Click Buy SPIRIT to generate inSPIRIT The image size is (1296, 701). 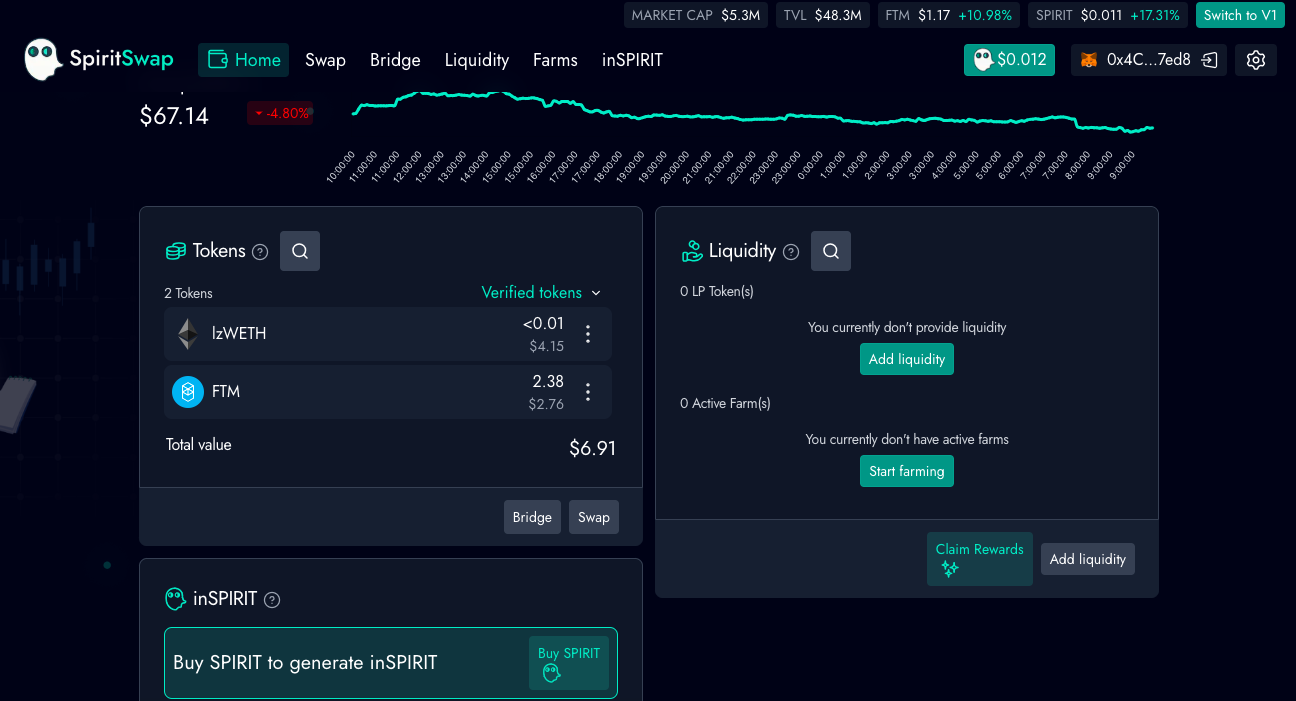[569, 662]
